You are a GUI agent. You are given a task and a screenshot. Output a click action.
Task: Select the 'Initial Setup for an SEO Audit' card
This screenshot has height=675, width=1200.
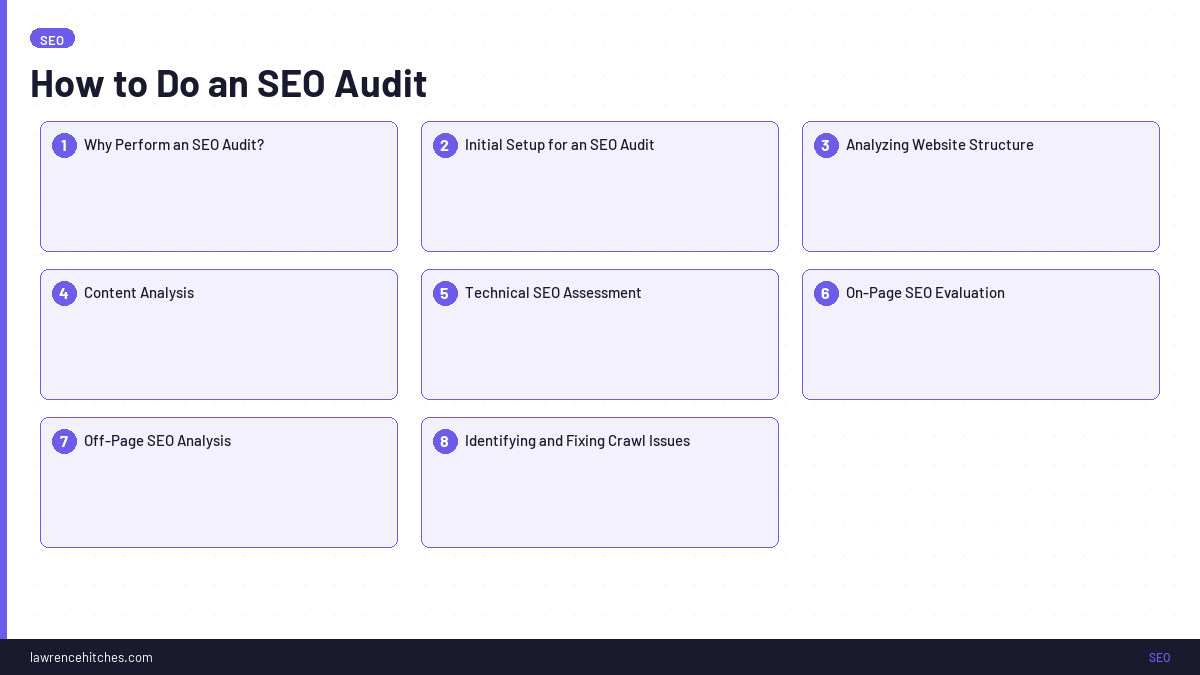(600, 186)
